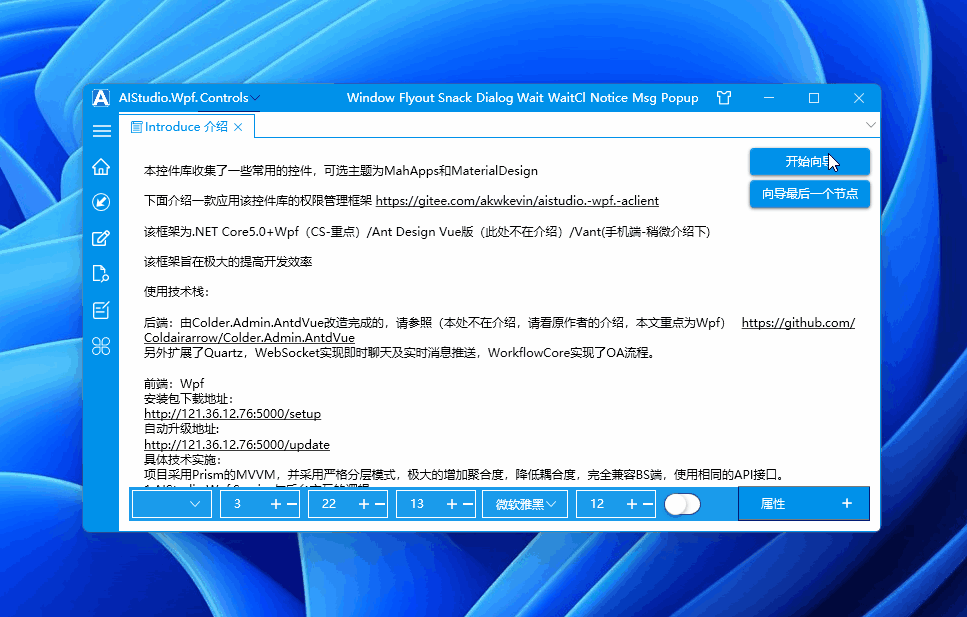Go to the Home sidebar icon
Screen dimensions: 967x617
101,167
